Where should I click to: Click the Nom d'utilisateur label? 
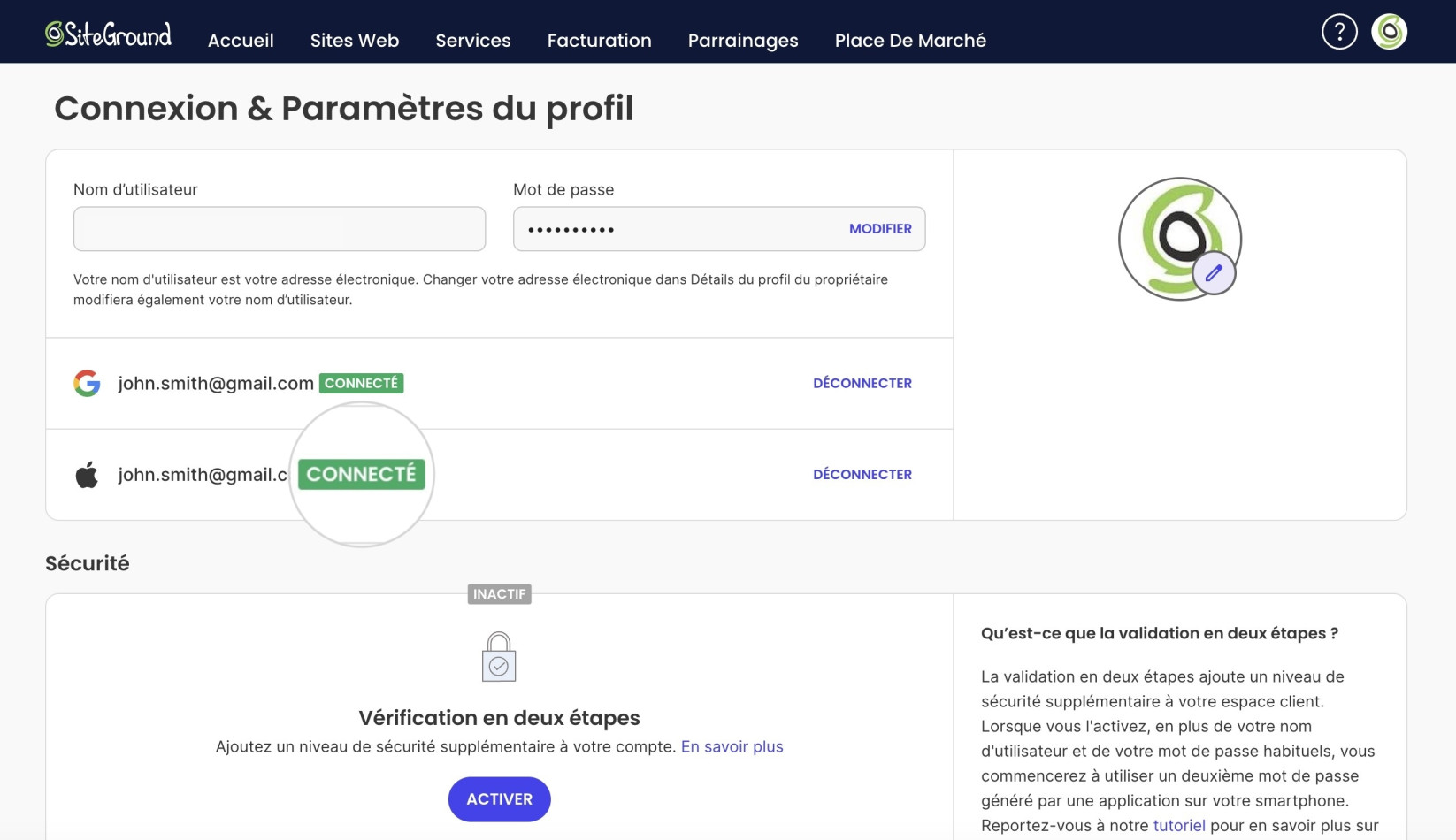[x=135, y=189]
